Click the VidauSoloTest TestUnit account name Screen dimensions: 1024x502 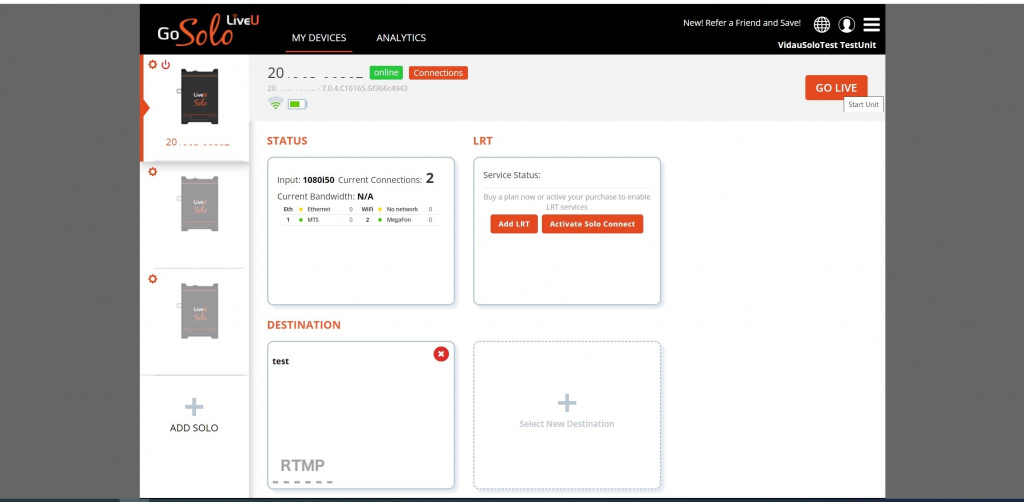[x=827, y=45]
